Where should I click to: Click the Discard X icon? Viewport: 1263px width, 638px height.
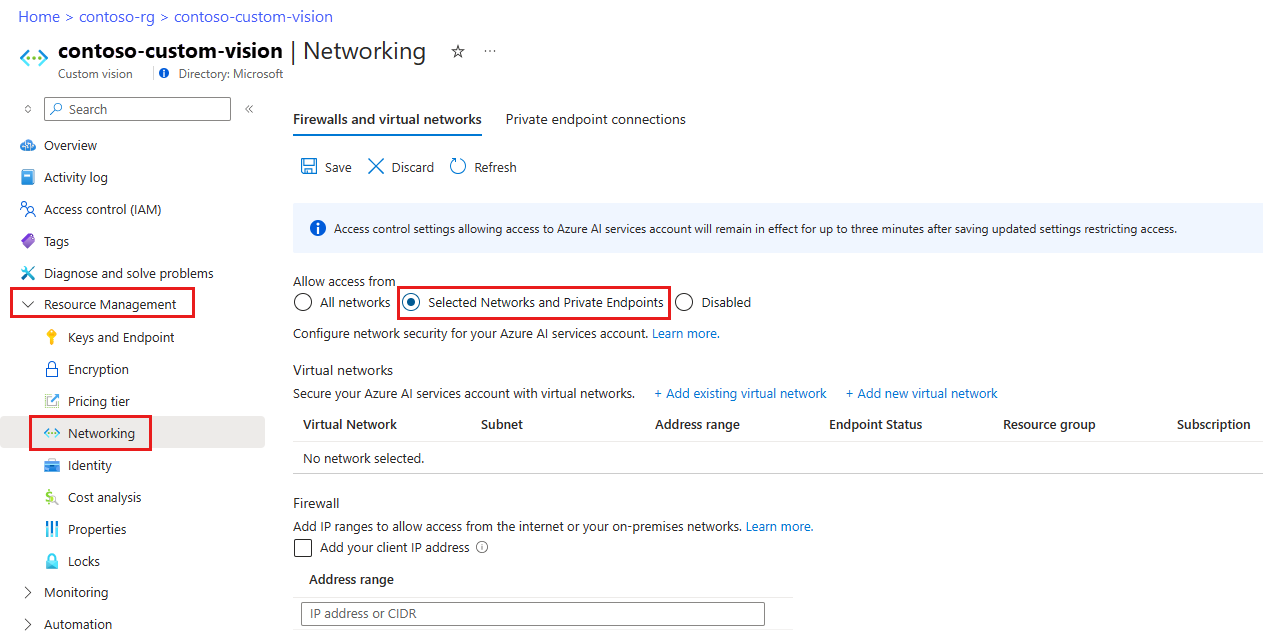pos(376,167)
